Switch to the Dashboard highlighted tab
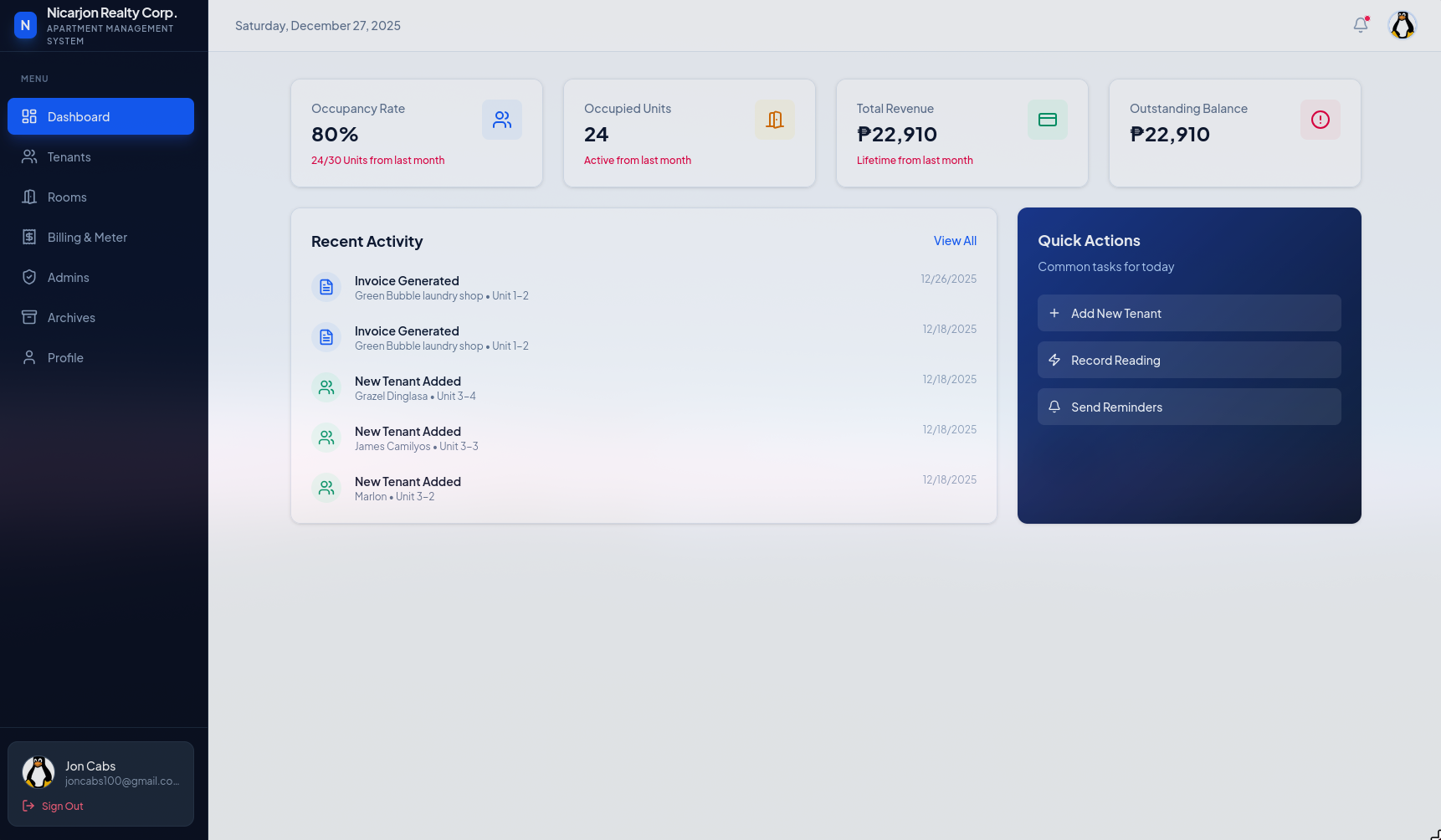The image size is (1441, 840). click(100, 116)
